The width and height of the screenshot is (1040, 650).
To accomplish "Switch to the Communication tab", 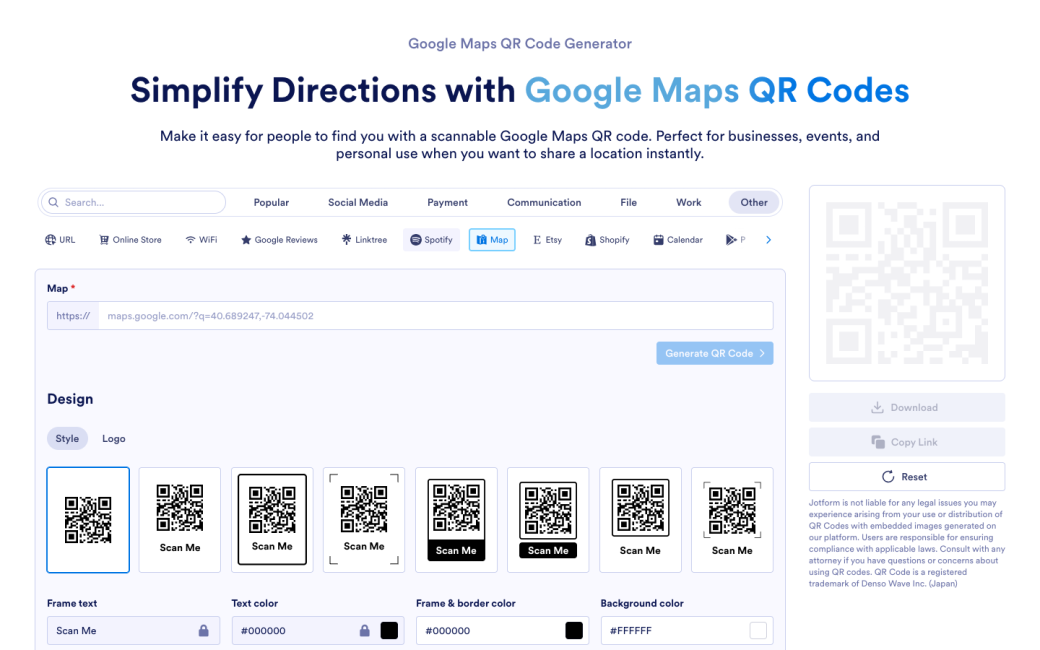I will click(544, 202).
